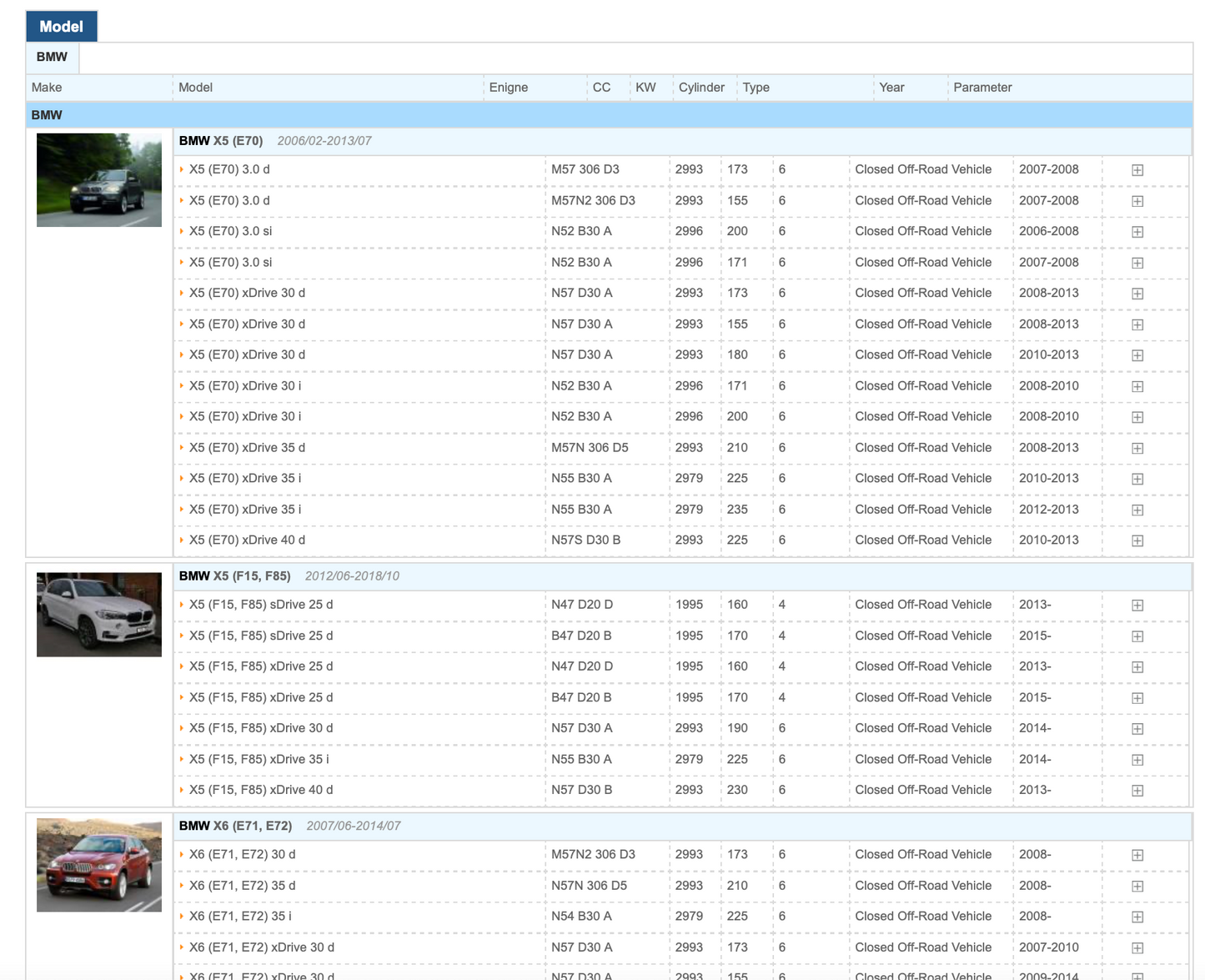
Task: Open X5 (E70) xDrive 35 d model link
Action: pyautogui.click(x=247, y=448)
